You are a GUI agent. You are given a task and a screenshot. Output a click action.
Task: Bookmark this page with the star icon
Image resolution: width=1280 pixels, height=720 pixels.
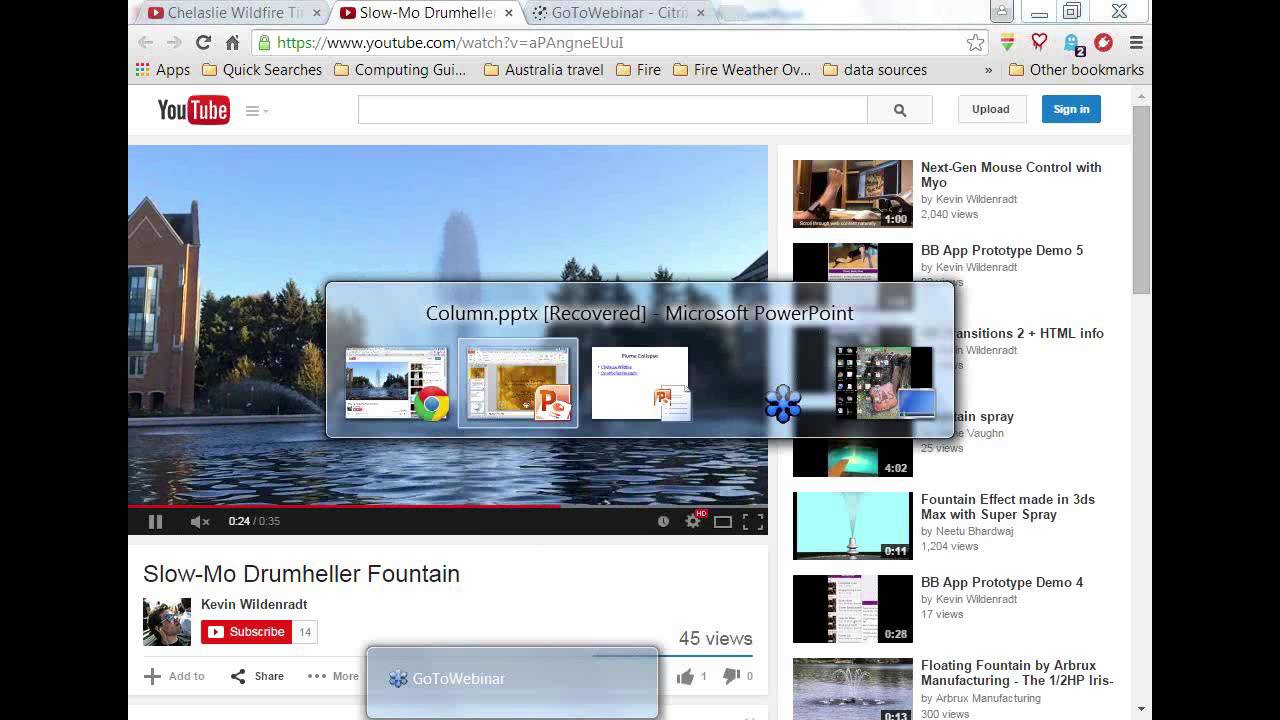pyautogui.click(x=975, y=42)
